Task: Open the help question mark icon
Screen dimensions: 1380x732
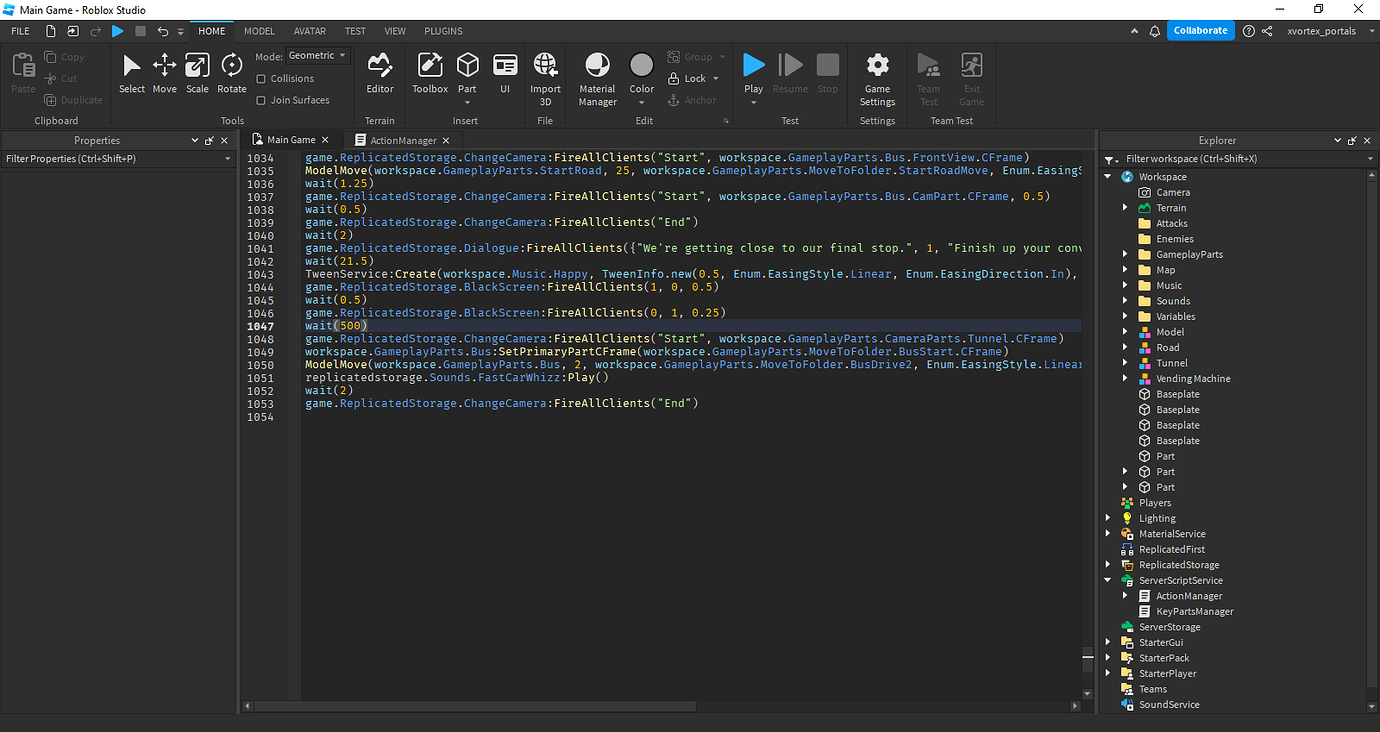Action: click(x=1248, y=31)
